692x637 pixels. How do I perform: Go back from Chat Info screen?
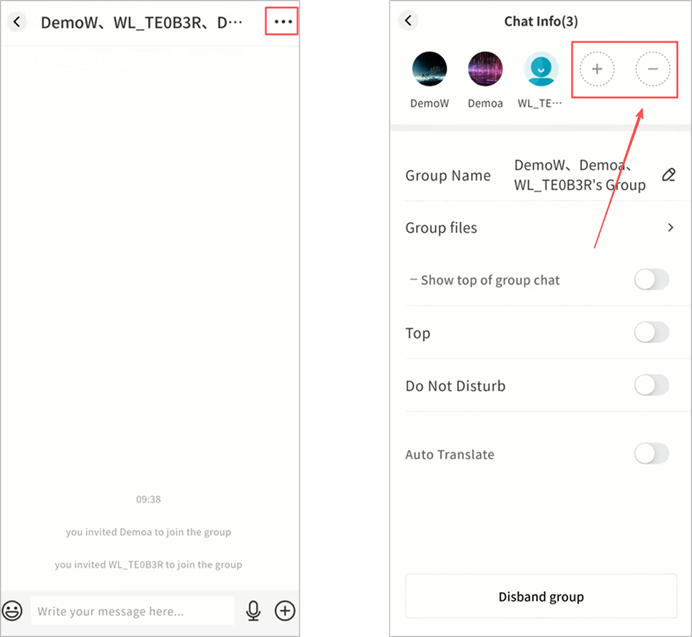[x=408, y=21]
